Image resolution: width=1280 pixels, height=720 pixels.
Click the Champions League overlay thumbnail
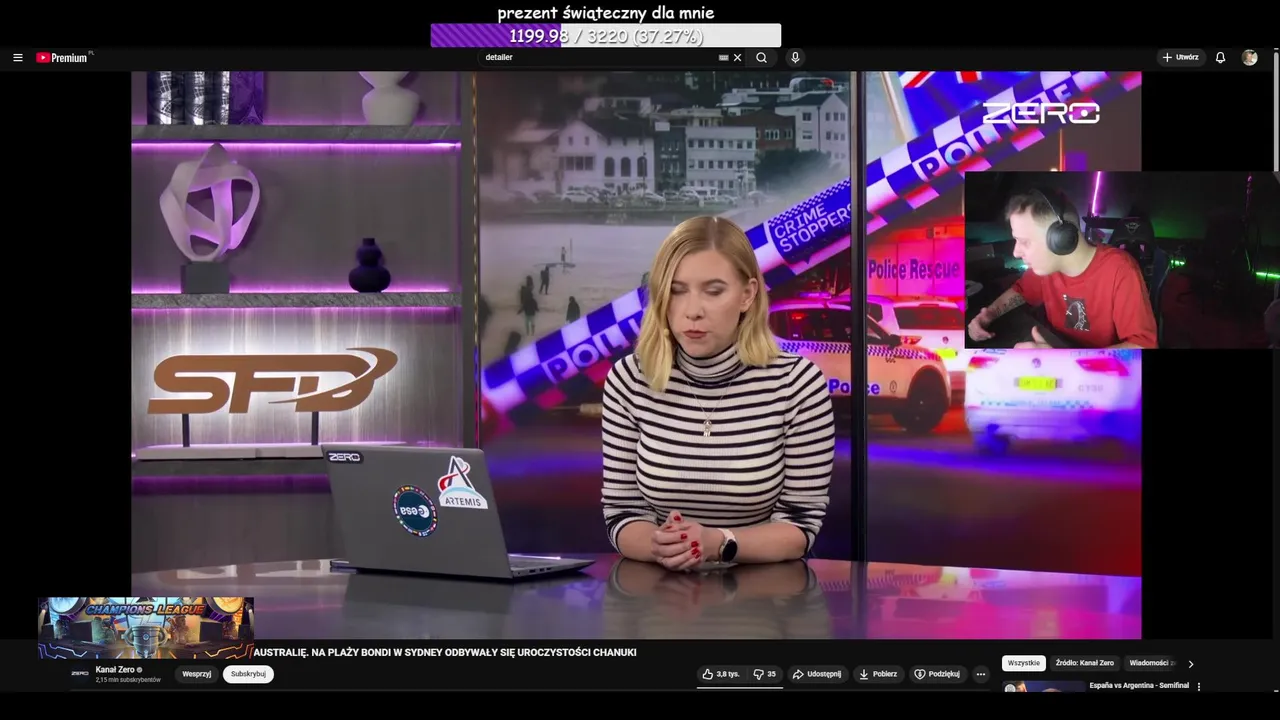click(x=146, y=628)
